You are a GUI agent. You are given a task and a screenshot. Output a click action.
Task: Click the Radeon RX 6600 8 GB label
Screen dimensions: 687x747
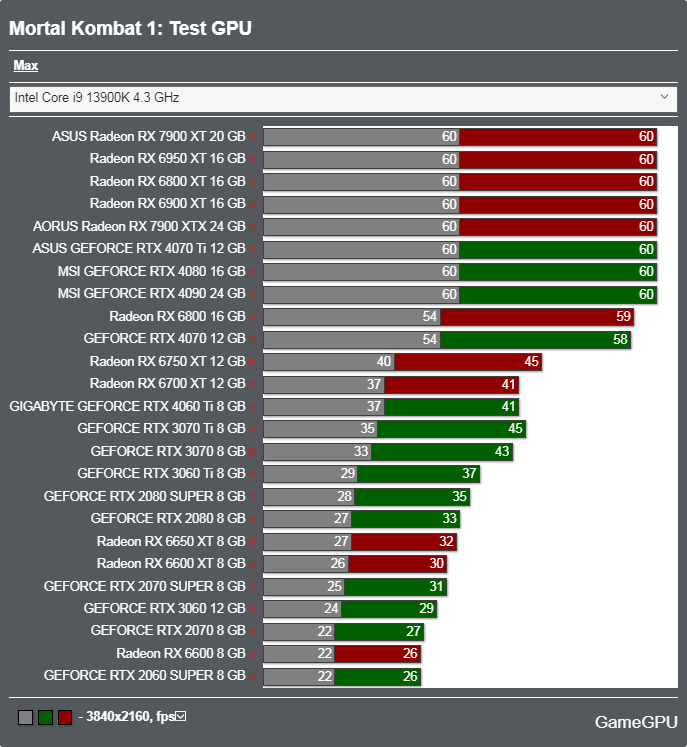(x=181, y=654)
